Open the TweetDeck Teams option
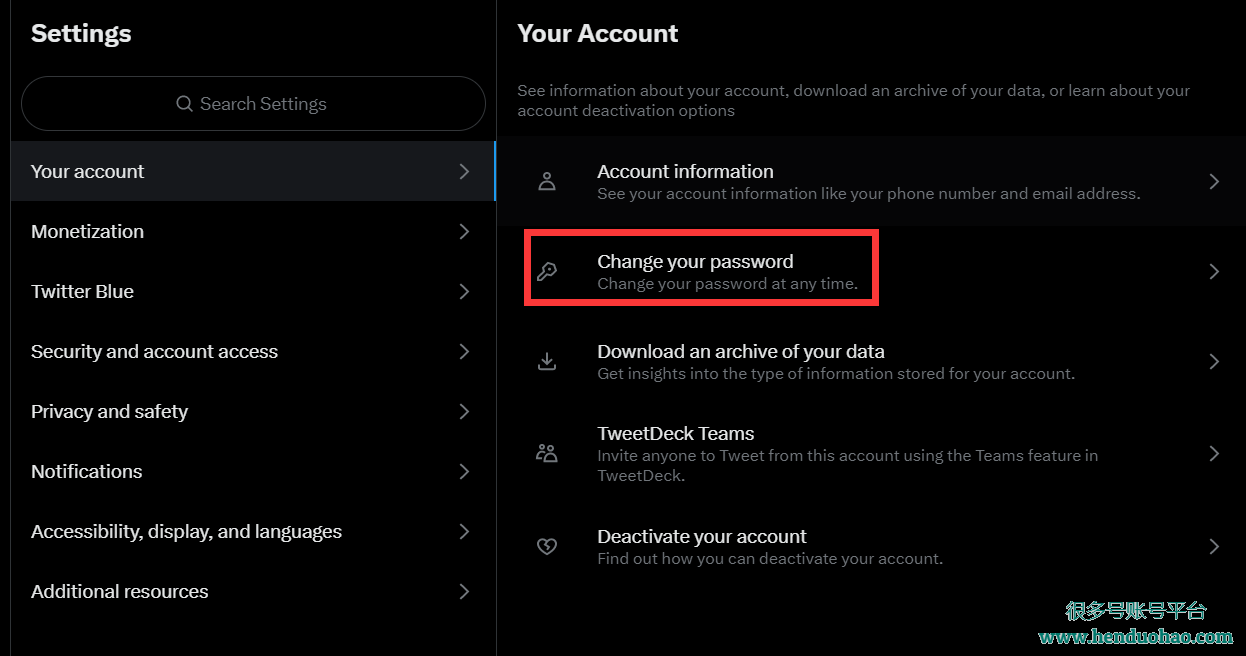This screenshot has height=656, width=1246. (x=676, y=434)
